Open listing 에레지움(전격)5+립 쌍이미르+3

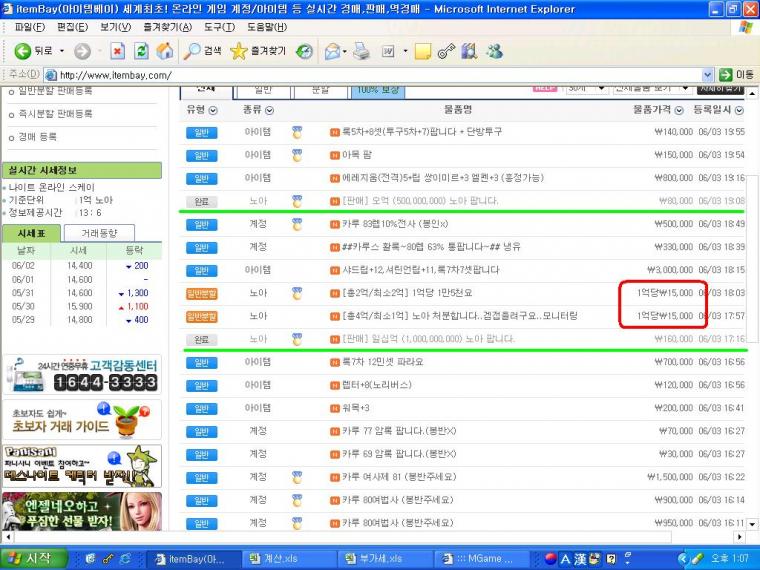point(443,178)
